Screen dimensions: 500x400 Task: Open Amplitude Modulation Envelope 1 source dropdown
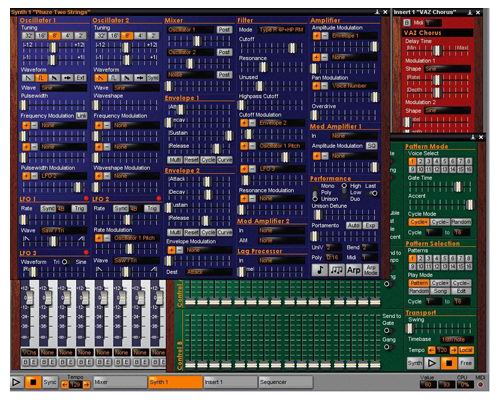[x=354, y=36]
